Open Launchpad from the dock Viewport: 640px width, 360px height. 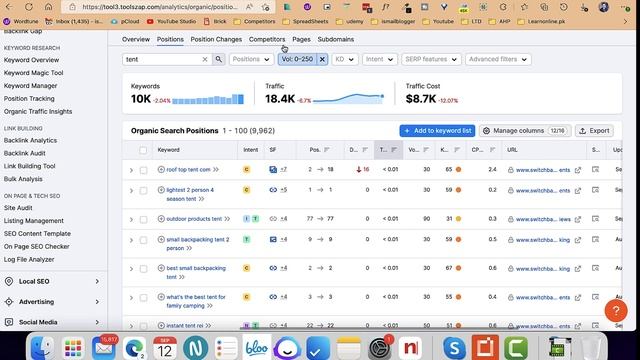click(73, 348)
